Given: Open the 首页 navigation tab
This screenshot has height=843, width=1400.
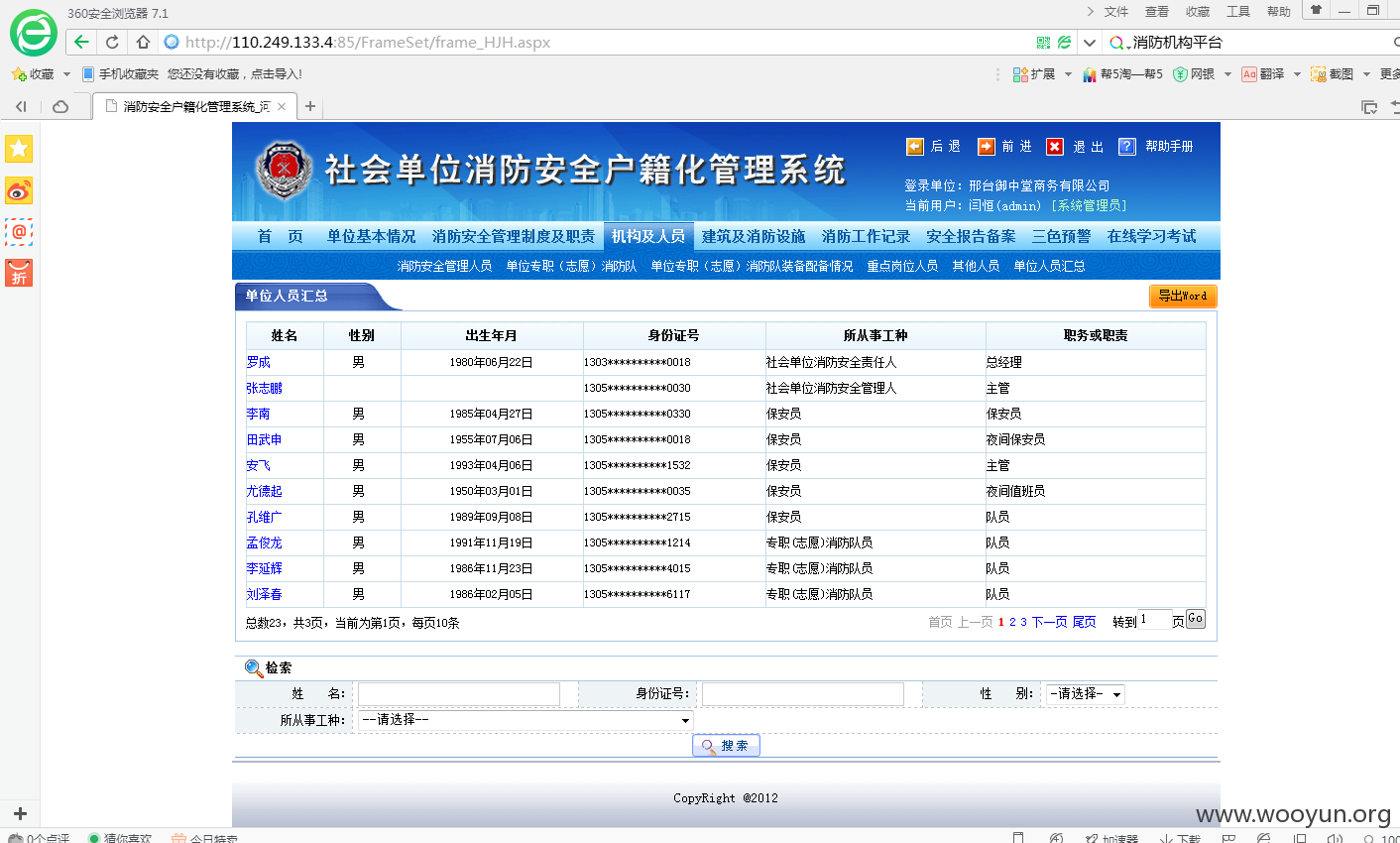Looking at the screenshot, I should pyautogui.click(x=281, y=236).
